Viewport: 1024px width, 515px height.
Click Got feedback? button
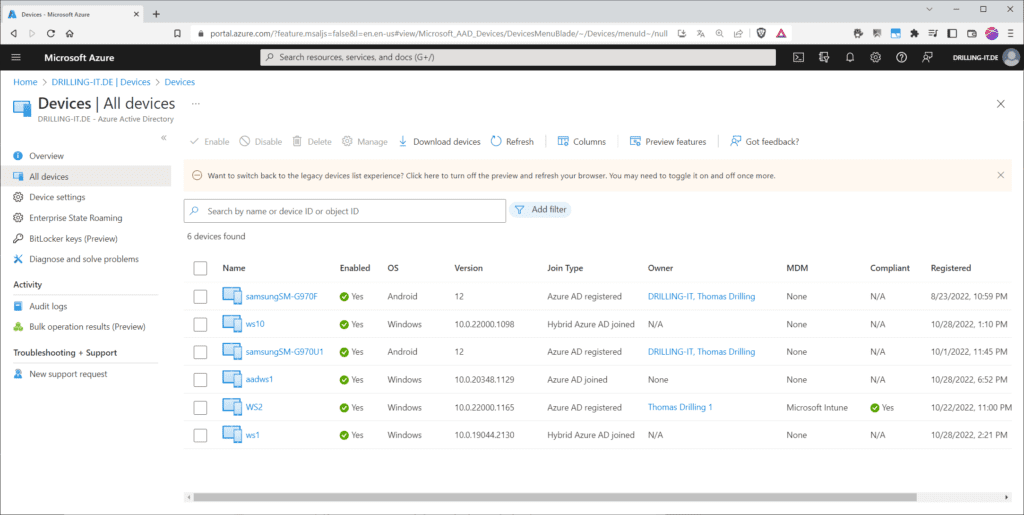[765, 142]
